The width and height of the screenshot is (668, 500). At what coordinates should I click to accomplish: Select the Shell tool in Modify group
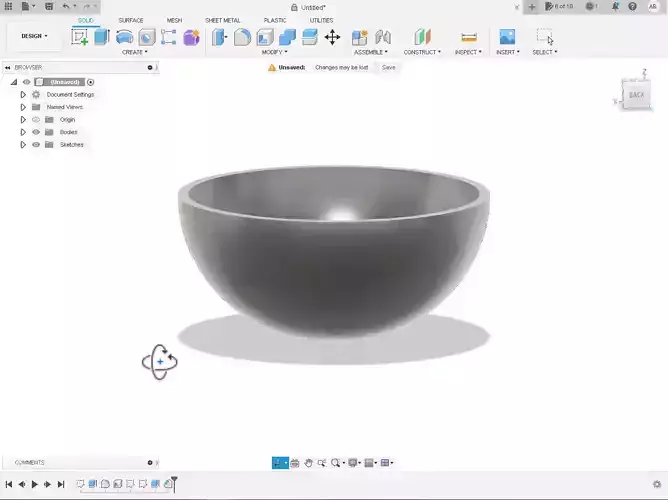[265, 37]
